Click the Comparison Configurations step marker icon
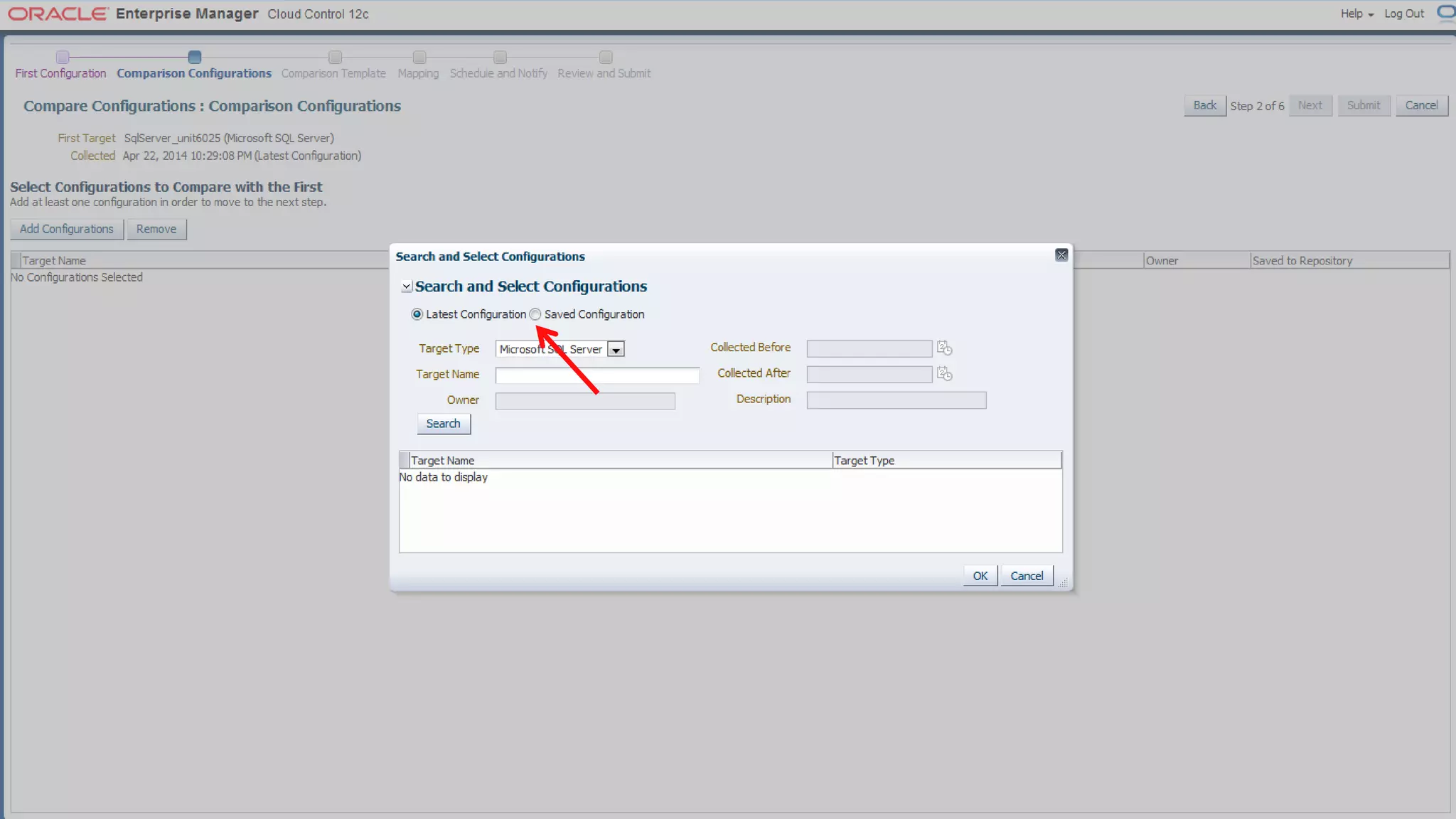This screenshot has width=1456, height=819. point(194,57)
